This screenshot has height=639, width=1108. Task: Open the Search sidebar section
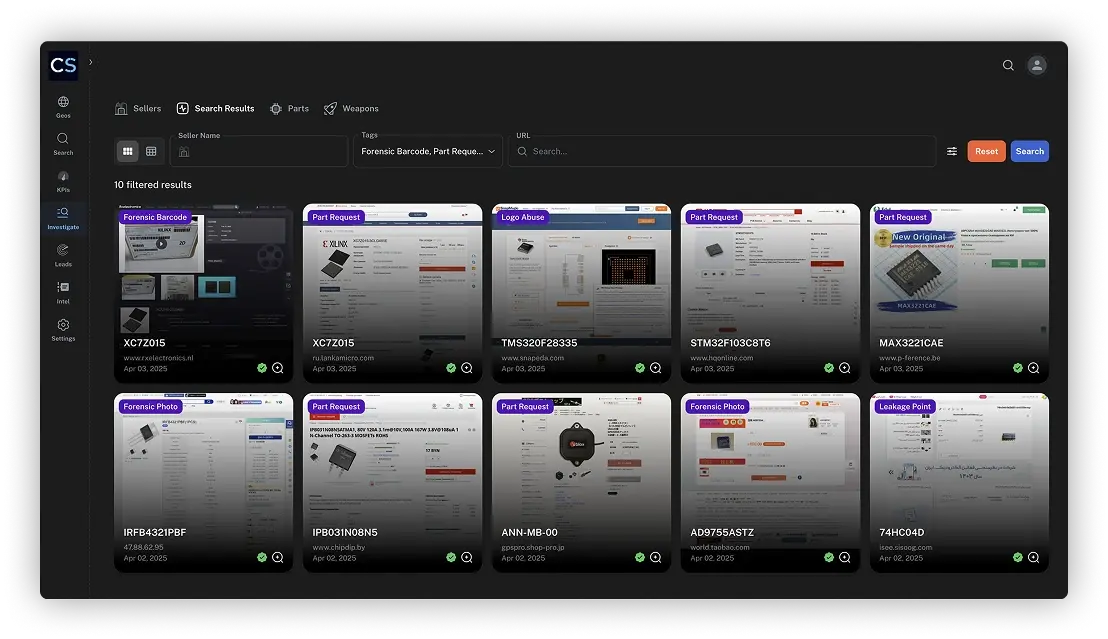[63, 143]
